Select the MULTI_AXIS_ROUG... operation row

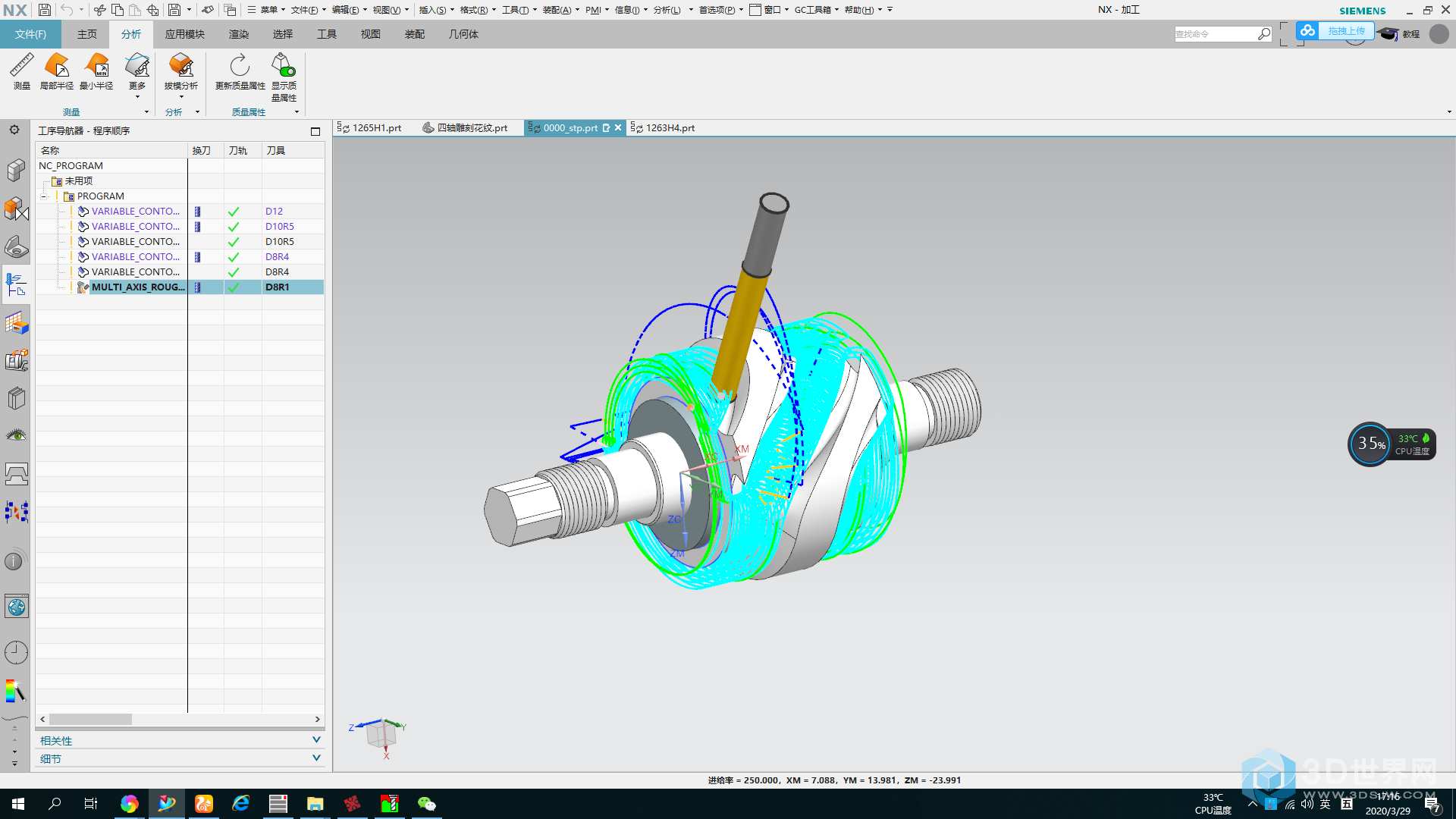pyautogui.click(x=180, y=287)
